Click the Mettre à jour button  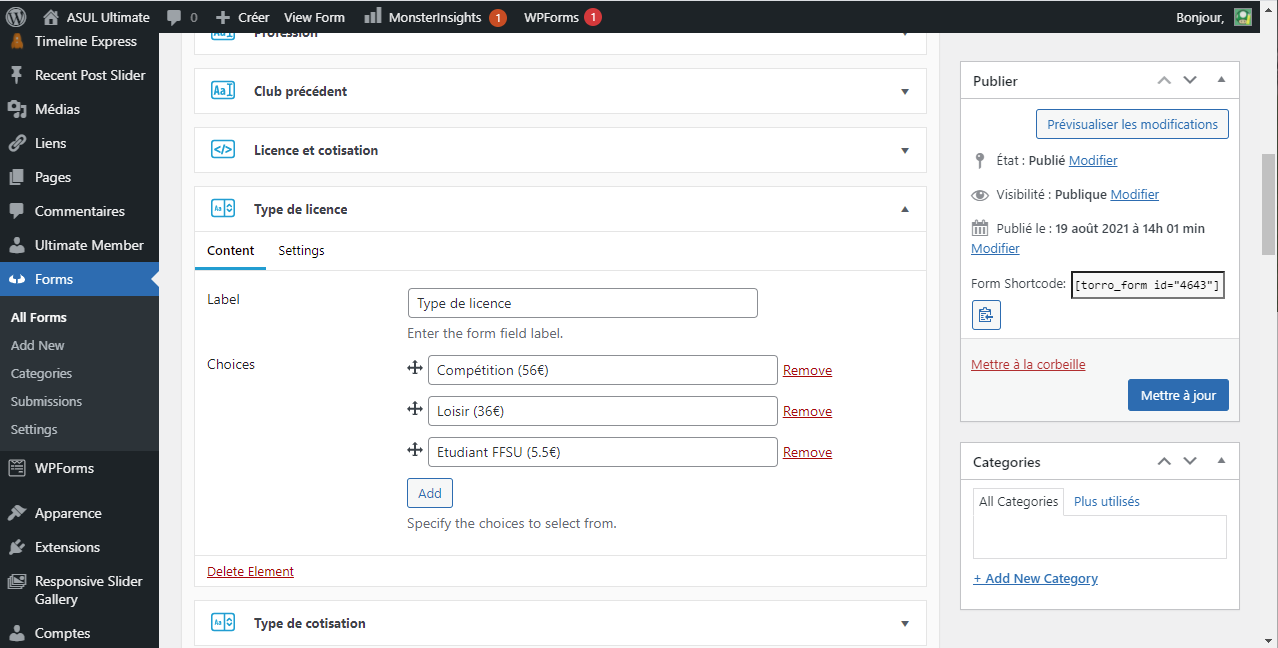tap(1177, 395)
